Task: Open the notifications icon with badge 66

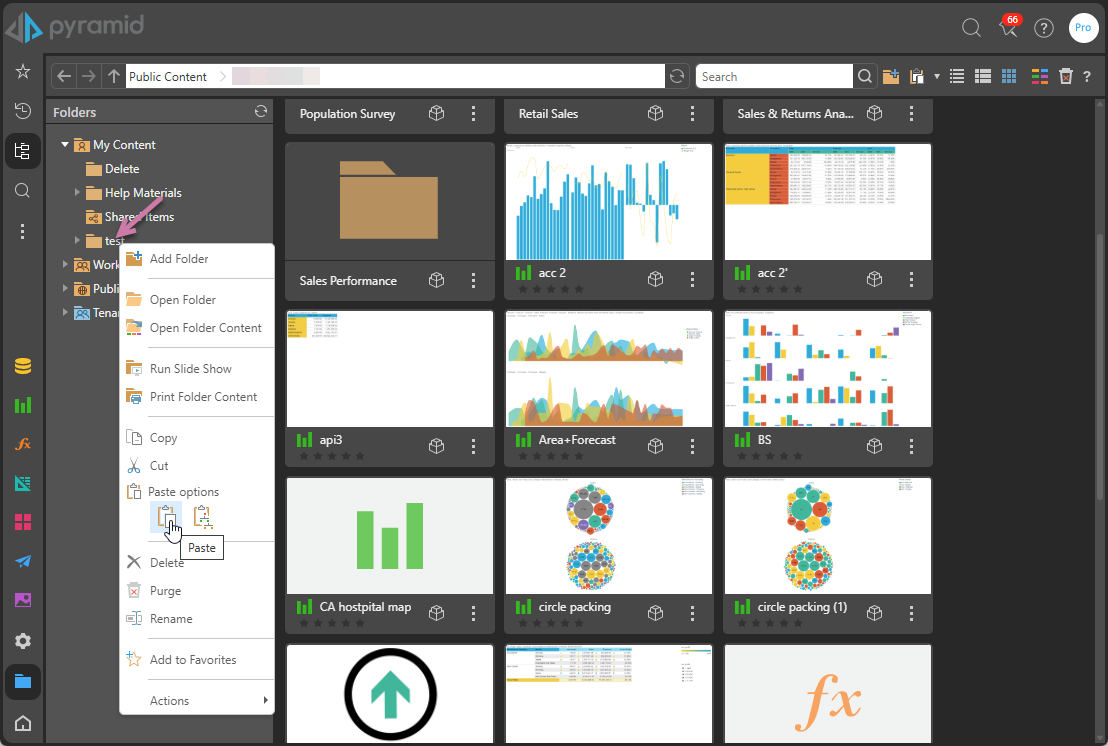Action: (1009, 28)
